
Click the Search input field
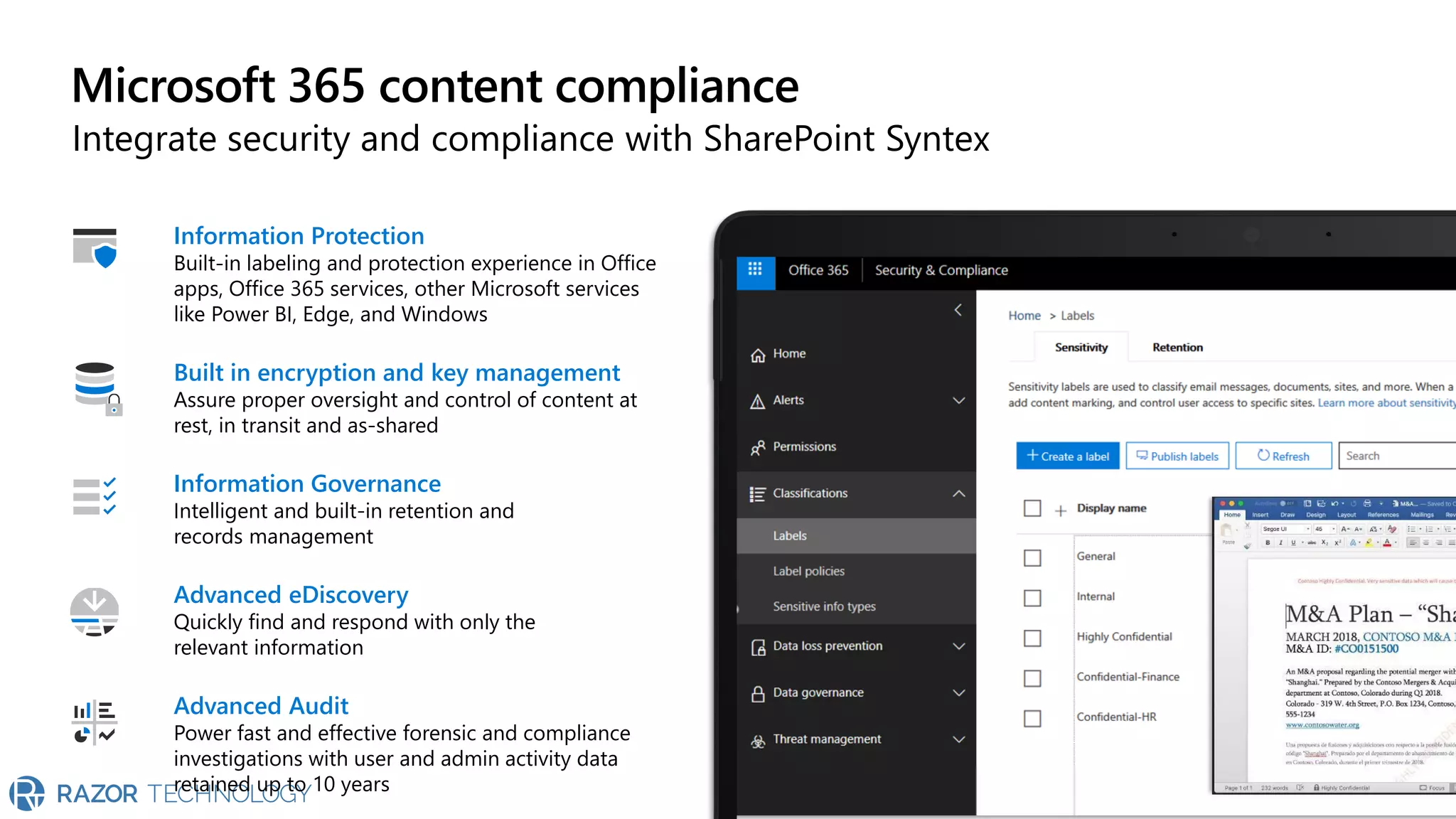(1398, 456)
